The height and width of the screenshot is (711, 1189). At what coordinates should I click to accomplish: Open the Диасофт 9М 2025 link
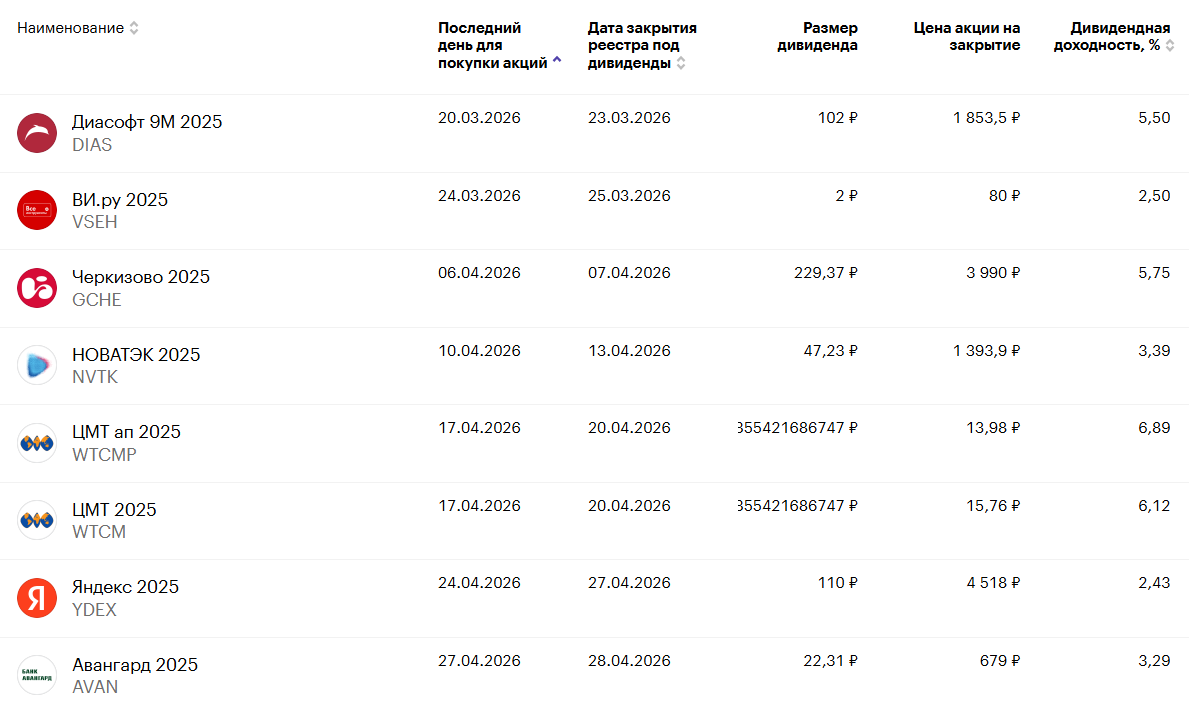click(147, 122)
